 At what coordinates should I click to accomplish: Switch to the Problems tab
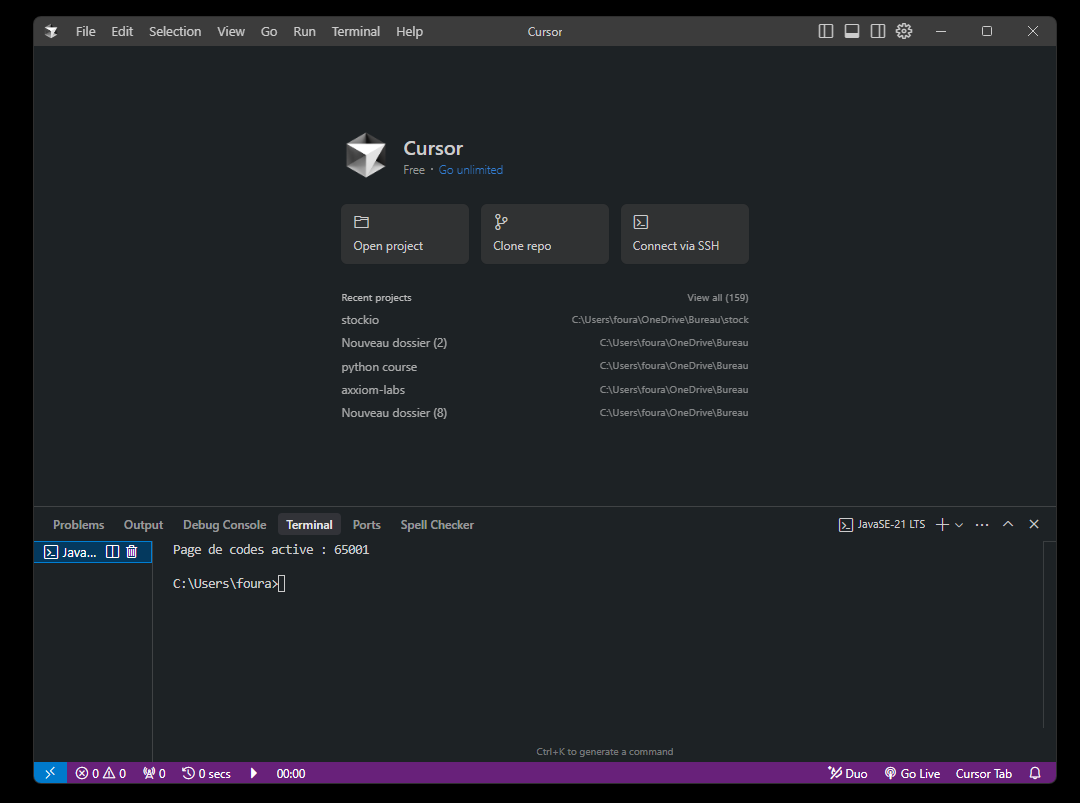click(x=79, y=525)
